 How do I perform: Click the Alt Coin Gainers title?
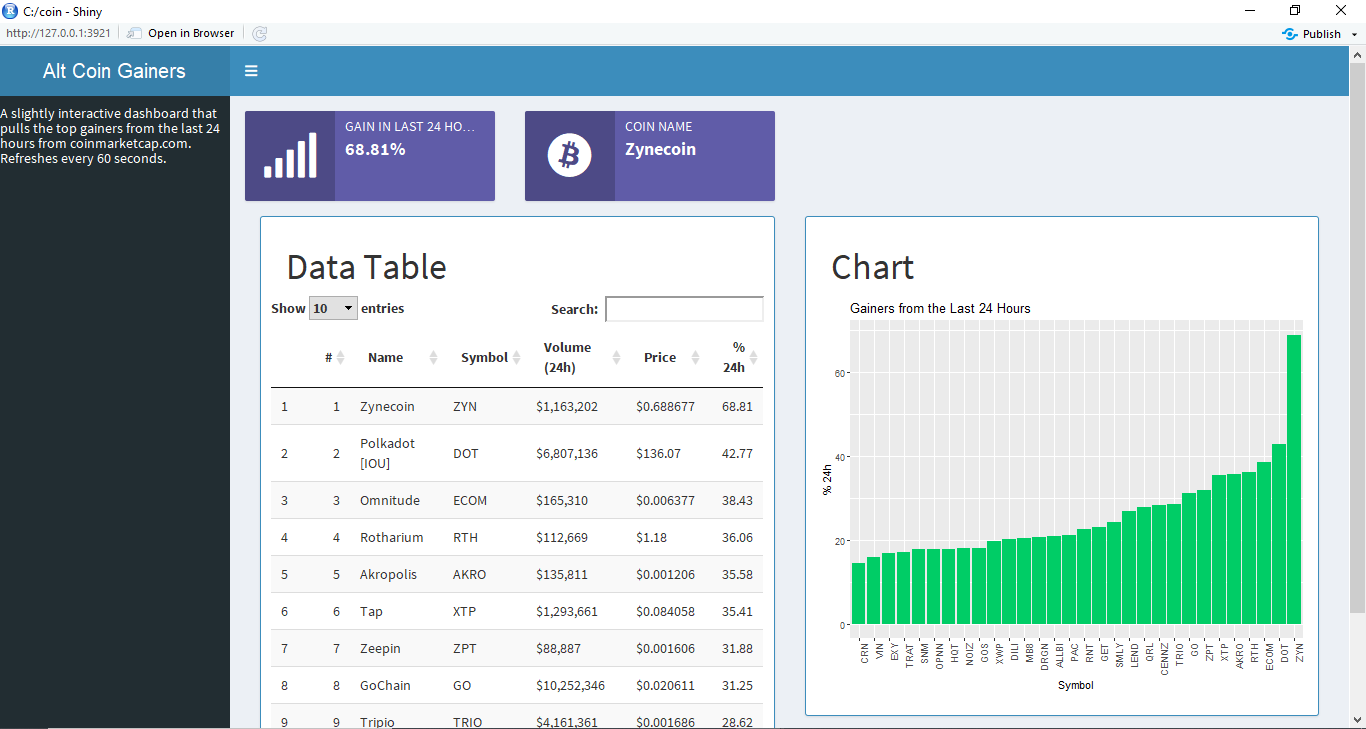pos(114,71)
